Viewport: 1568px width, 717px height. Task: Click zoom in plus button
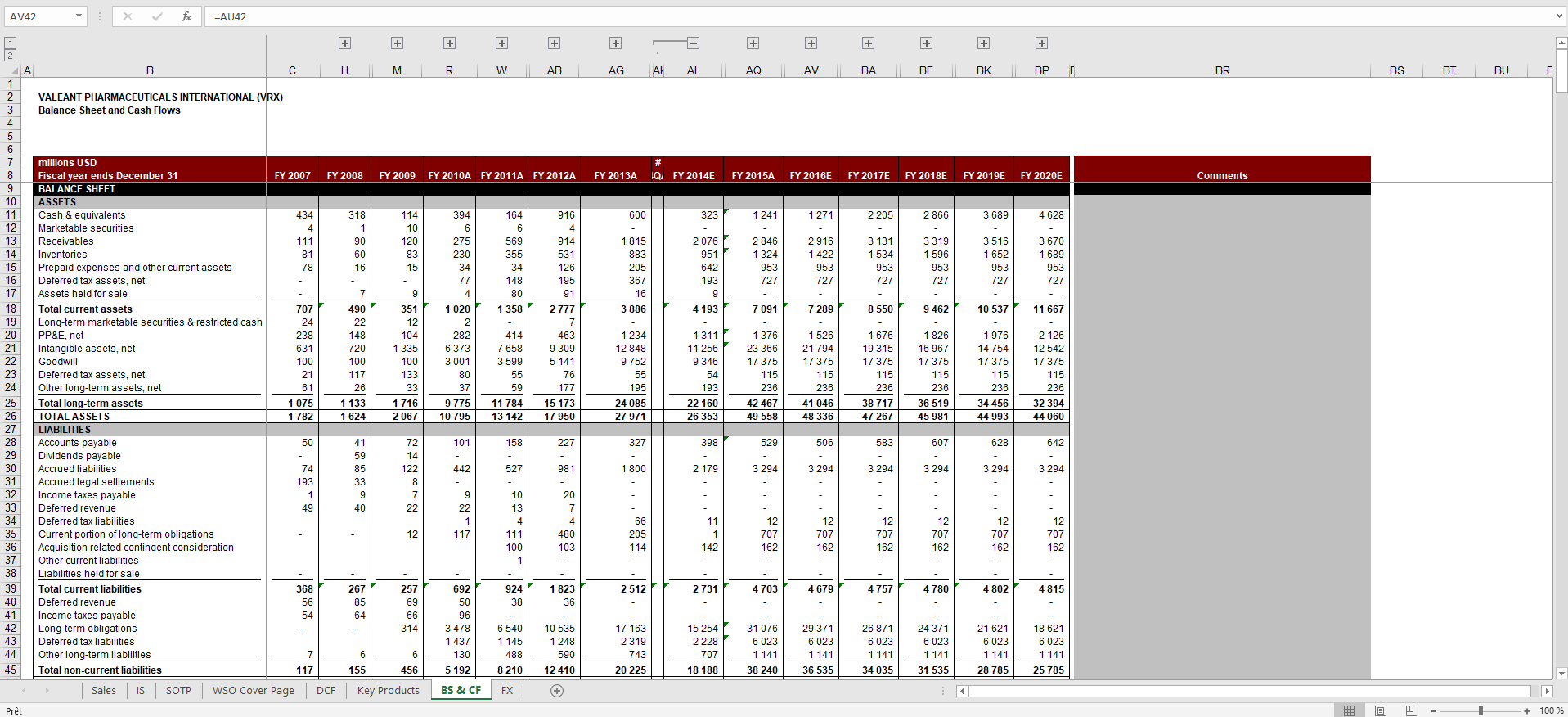click(1527, 710)
